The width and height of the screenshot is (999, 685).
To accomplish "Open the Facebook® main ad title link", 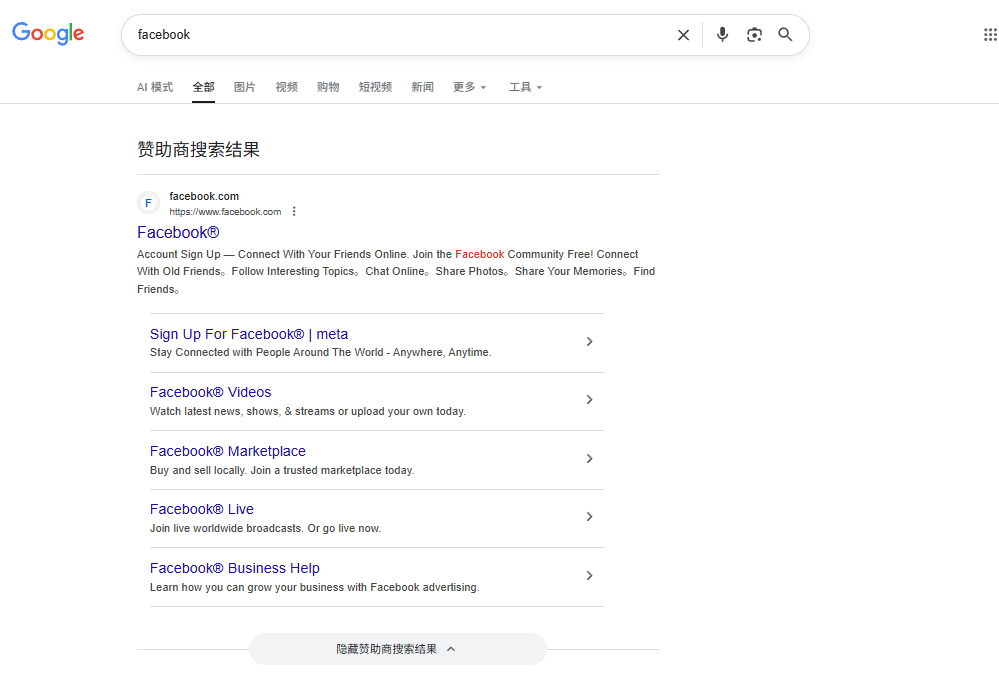I will click(x=178, y=233).
